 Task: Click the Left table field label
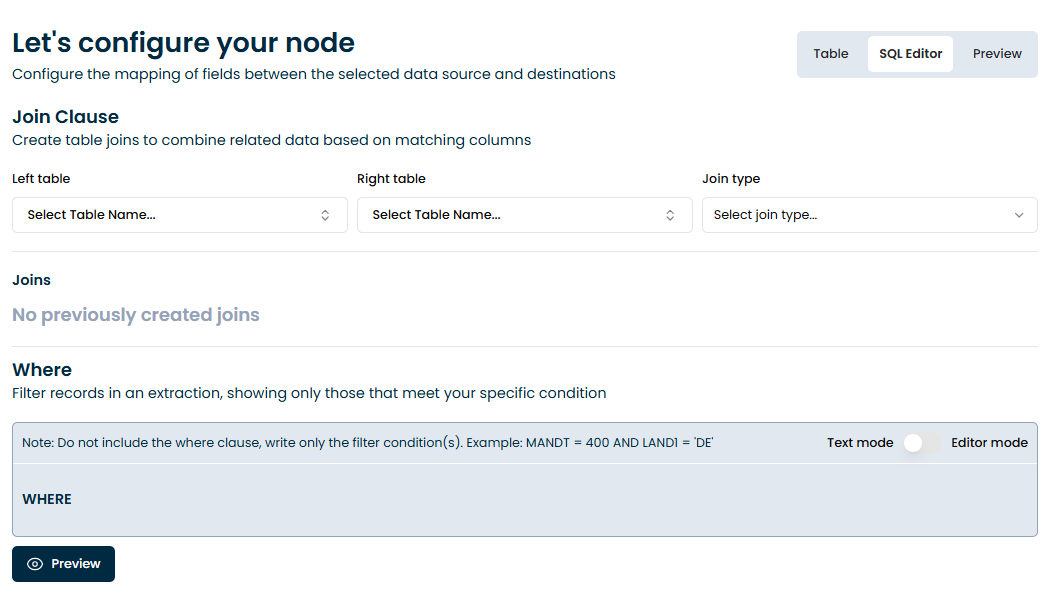click(41, 179)
